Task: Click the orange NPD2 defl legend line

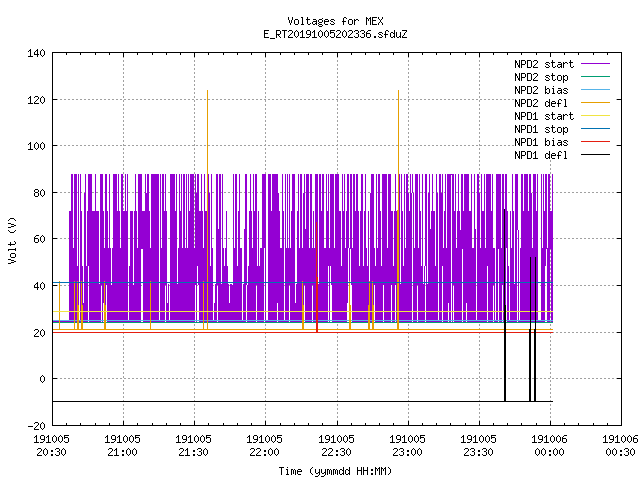Action: pyautogui.click(x=595, y=102)
